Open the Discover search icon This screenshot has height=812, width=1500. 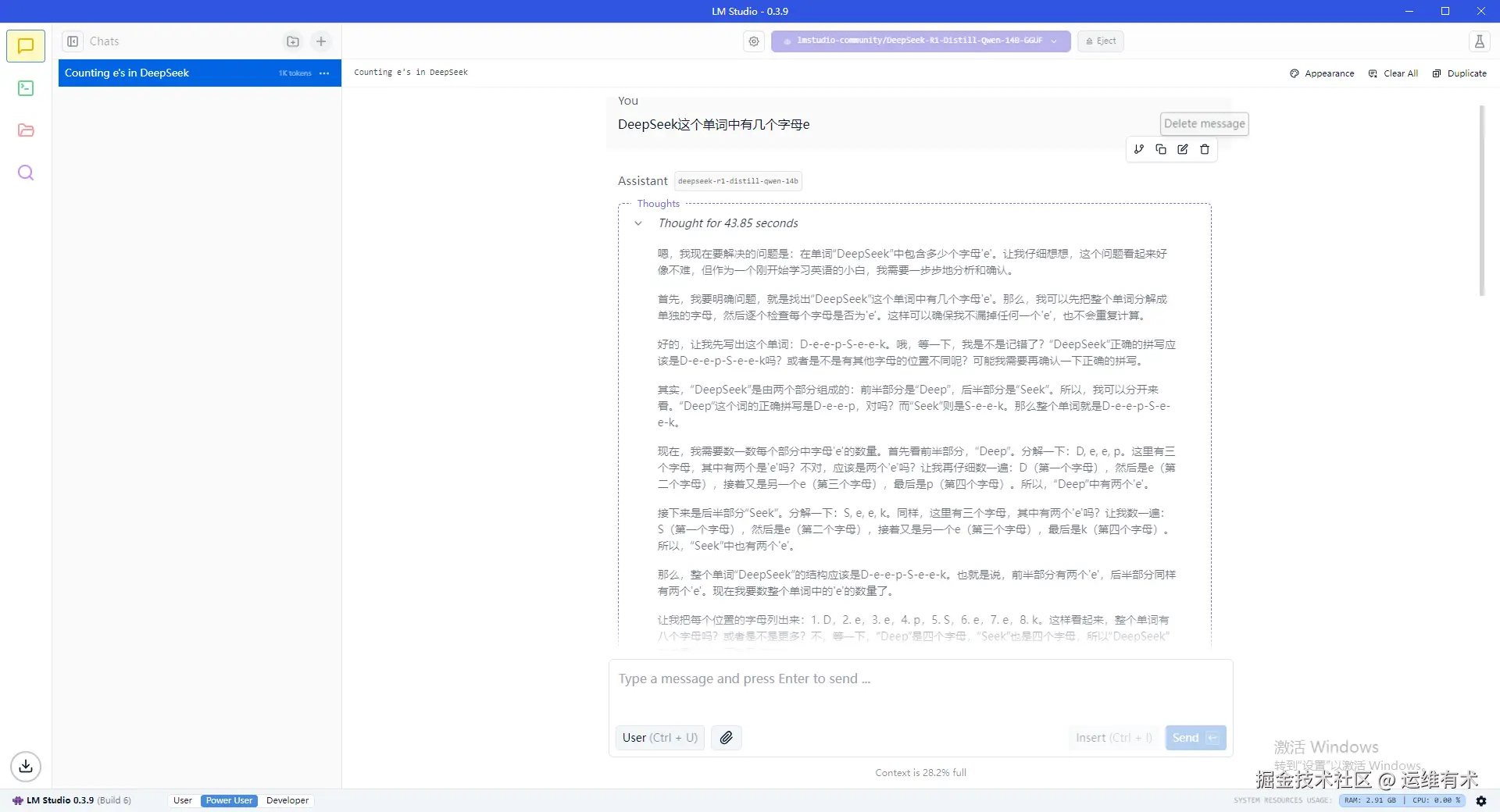click(26, 173)
